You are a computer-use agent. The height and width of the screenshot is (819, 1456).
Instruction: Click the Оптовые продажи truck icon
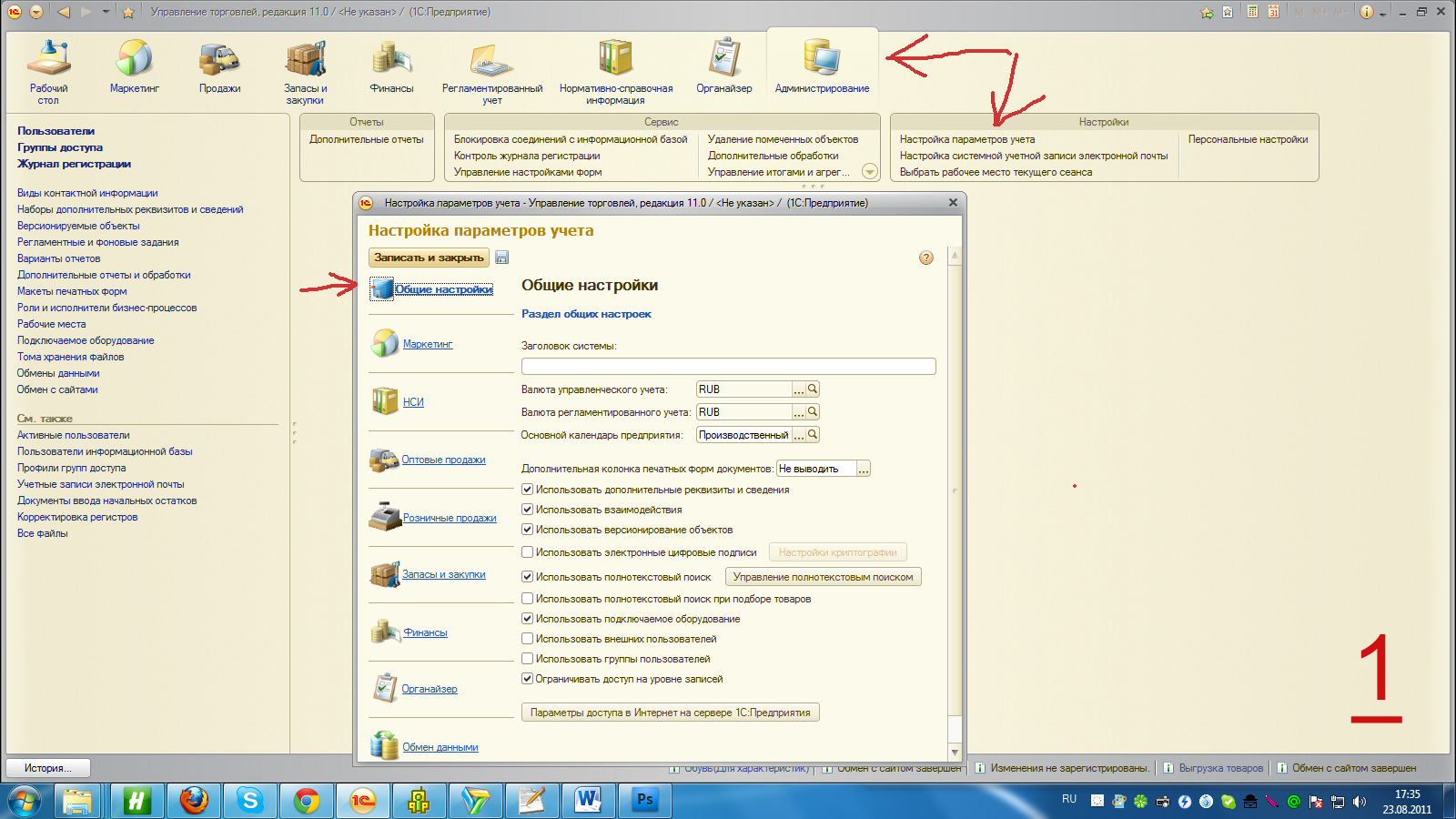[384, 460]
